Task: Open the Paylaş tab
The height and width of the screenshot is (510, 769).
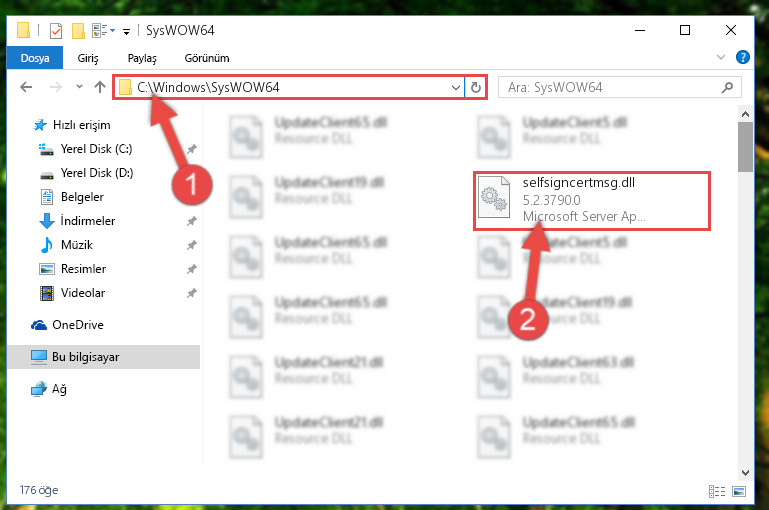Action: 142,58
